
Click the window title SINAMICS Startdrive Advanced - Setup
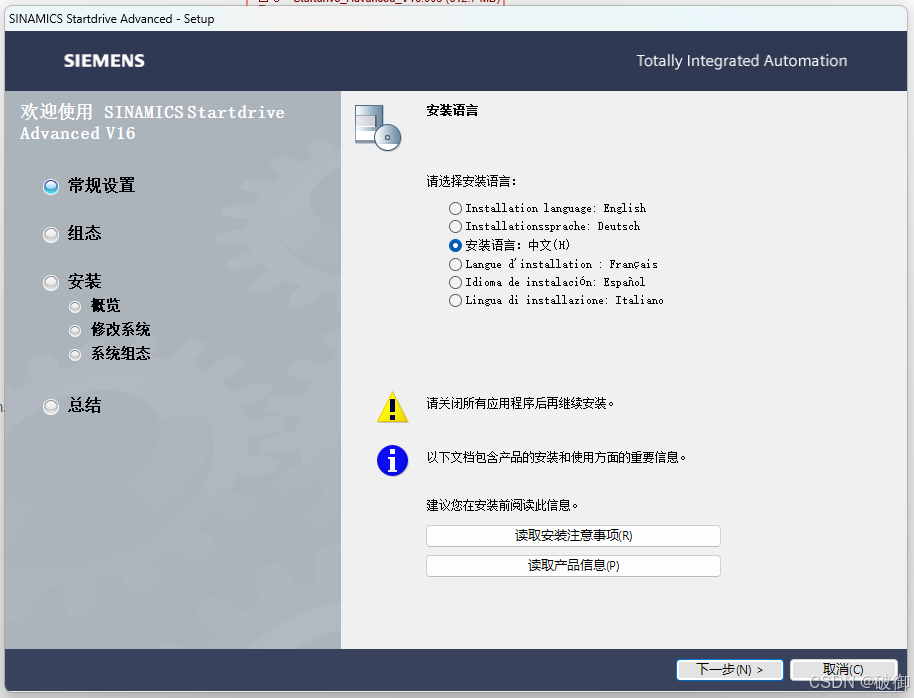pos(112,19)
